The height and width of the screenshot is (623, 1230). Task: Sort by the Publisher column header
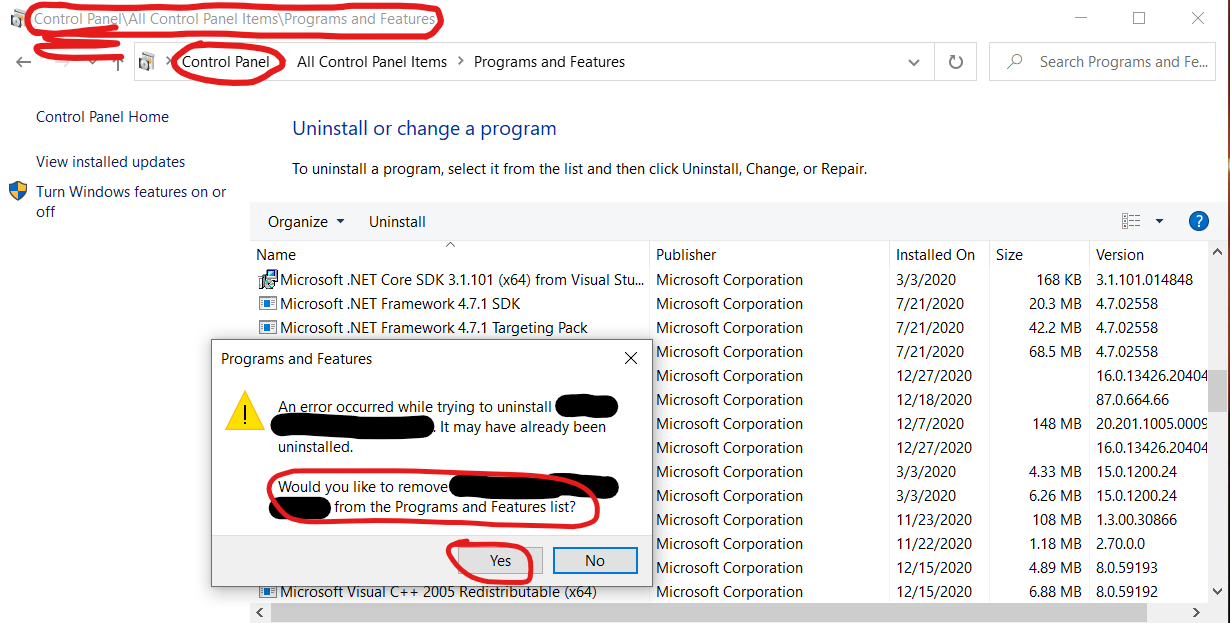tap(769, 255)
